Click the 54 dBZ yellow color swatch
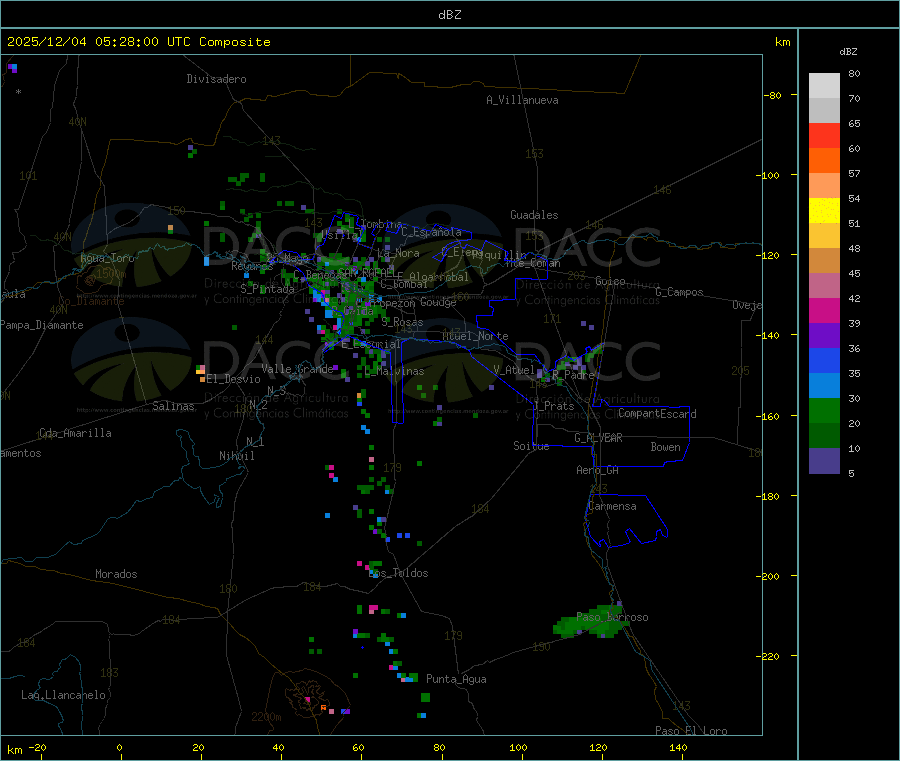Image resolution: width=900 pixels, height=761 pixels. click(x=824, y=211)
